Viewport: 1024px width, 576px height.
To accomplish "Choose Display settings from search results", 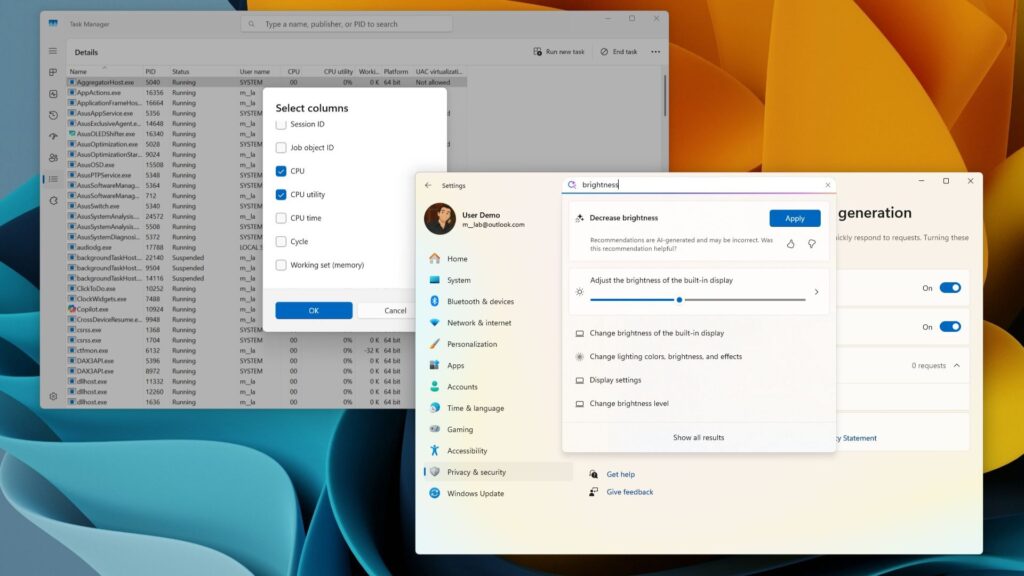I will tap(615, 380).
